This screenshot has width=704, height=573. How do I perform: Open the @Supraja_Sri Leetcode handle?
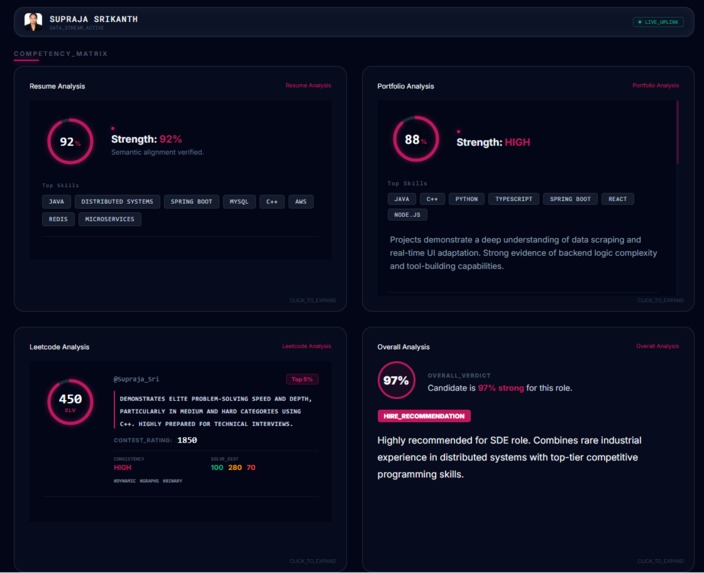[136, 379]
